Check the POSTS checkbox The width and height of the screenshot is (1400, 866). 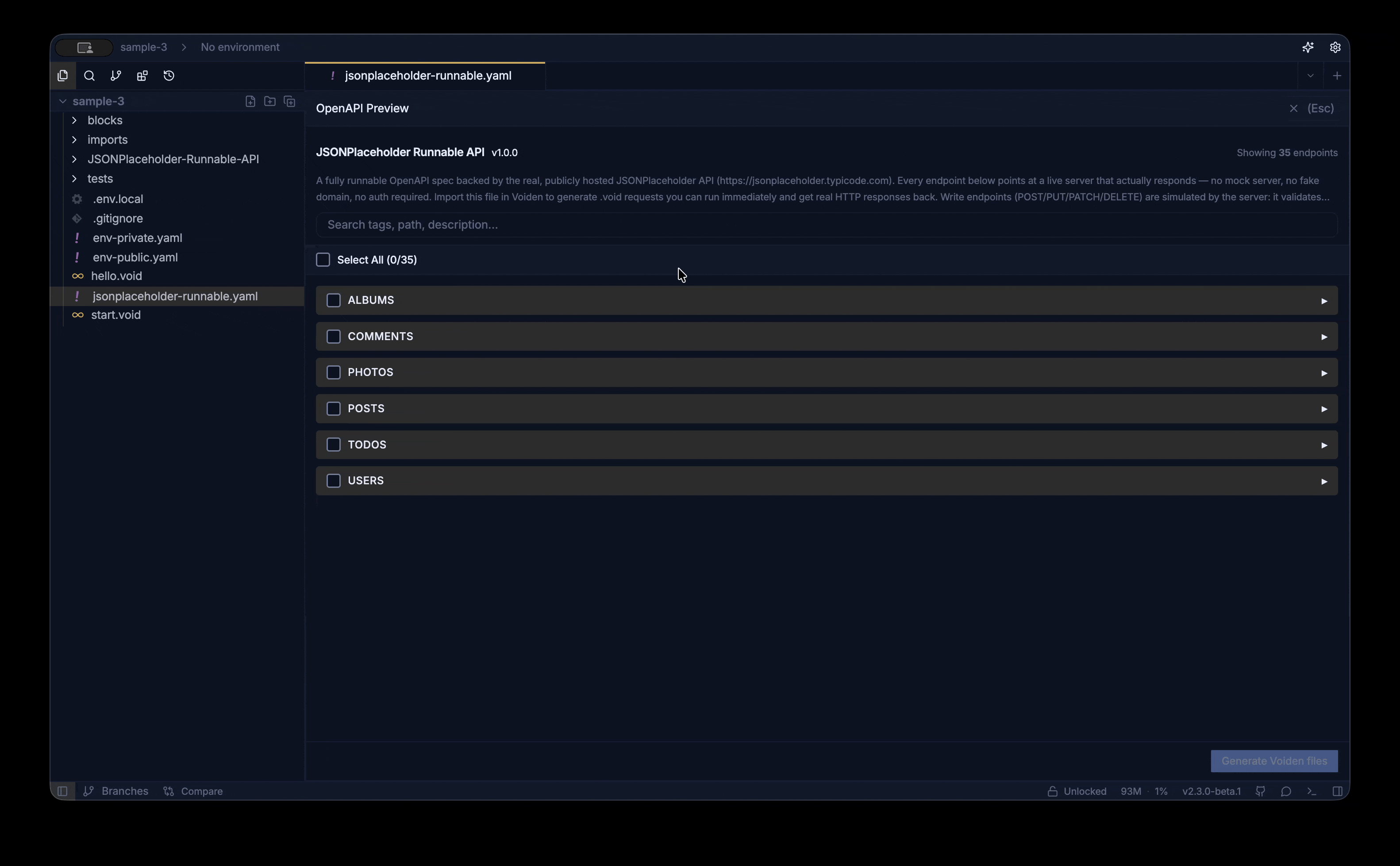333,408
